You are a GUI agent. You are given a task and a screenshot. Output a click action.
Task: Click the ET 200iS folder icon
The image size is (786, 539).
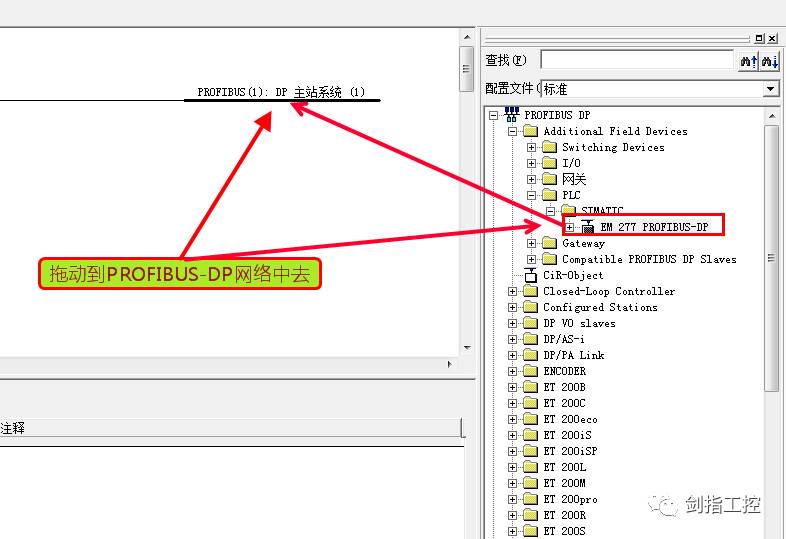point(530,435)
